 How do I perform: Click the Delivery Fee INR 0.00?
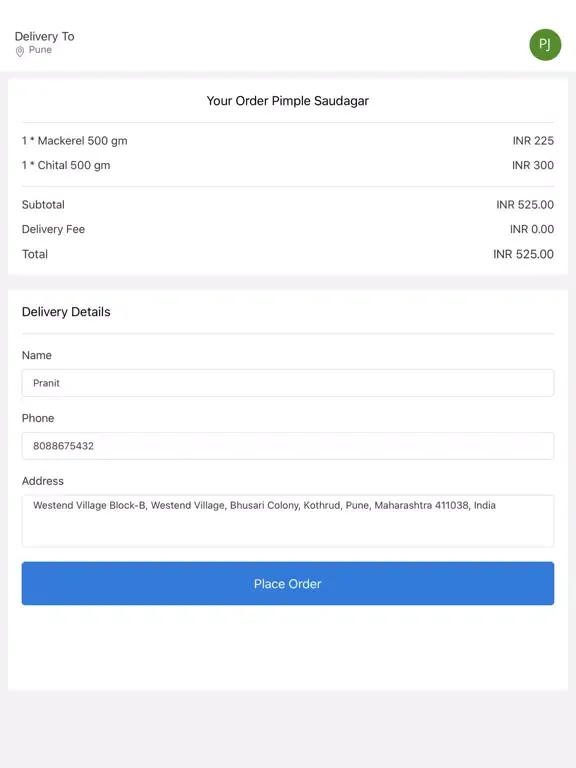click(531, 229)
